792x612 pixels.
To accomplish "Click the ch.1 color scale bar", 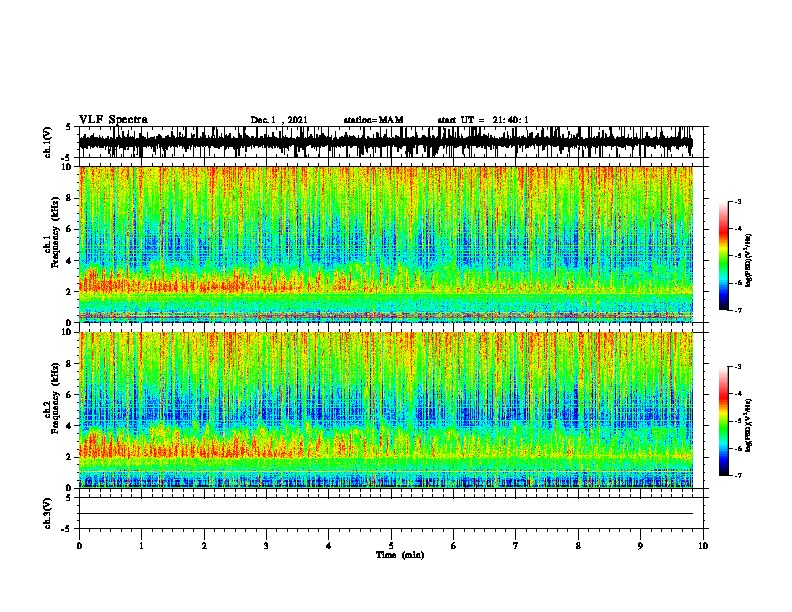I will pos(724,256).
